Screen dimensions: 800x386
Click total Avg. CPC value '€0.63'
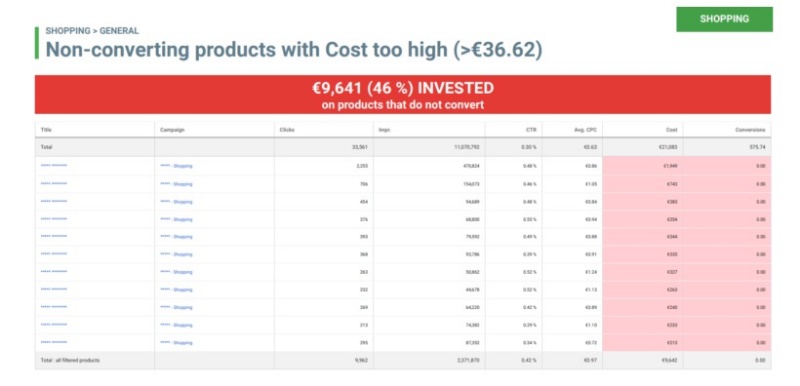click(591, 147)
